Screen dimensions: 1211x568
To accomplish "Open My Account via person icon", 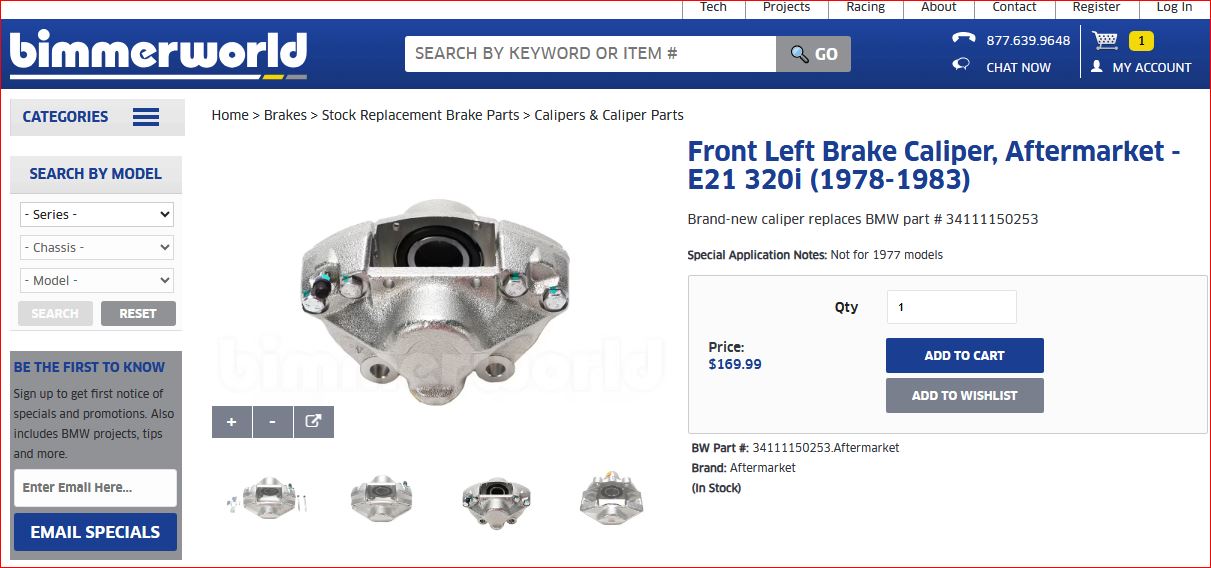I will coord(1097,67).
